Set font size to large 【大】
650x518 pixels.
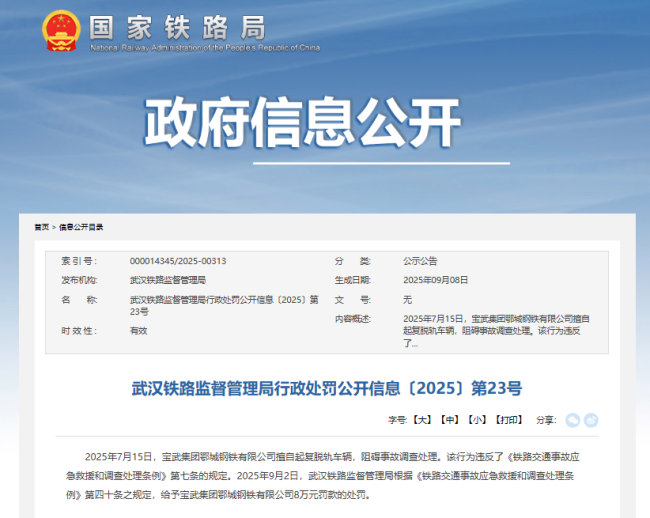click(x=423, y=421)
